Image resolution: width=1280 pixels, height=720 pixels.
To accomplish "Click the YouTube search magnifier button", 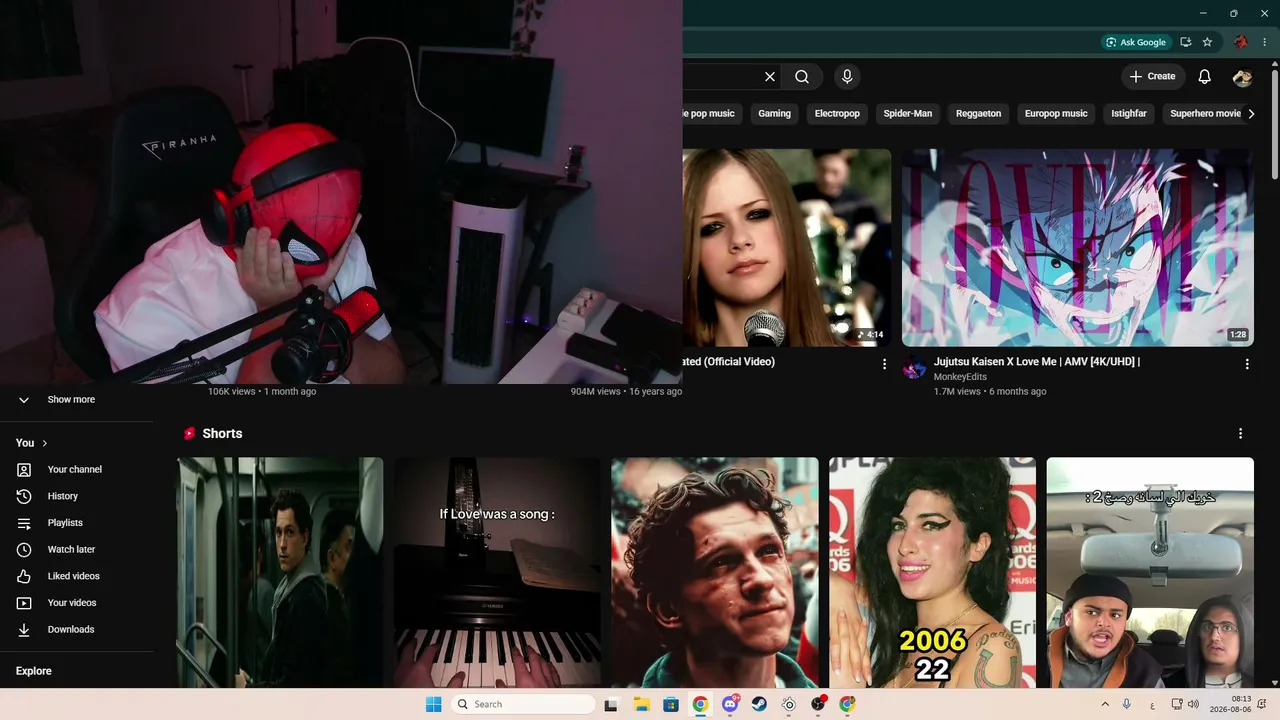I will pyautogui.click(x=802, y=77).
